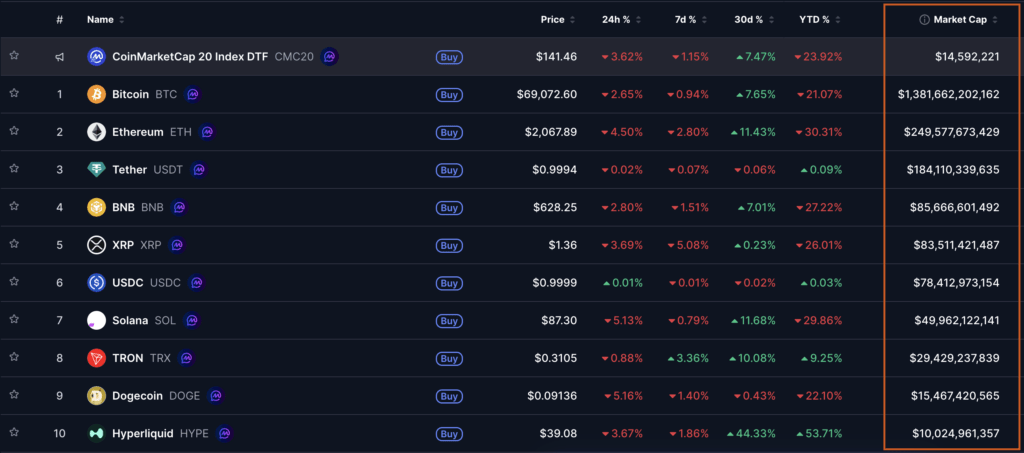Click the megaphone icon in CMC20 row

pyautogui.click(x=60, y=57)
